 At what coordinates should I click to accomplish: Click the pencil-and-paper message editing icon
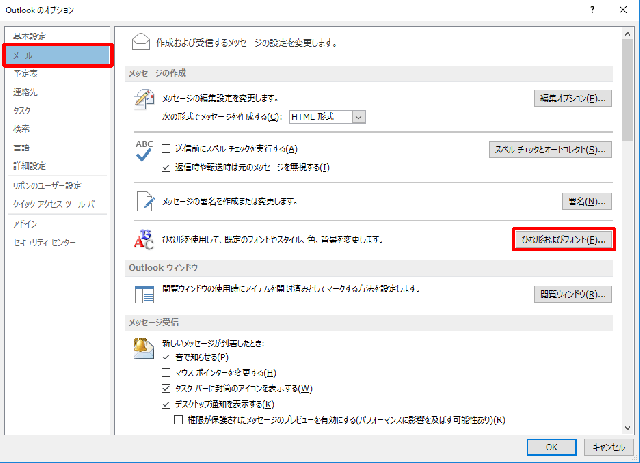[144, 99]
